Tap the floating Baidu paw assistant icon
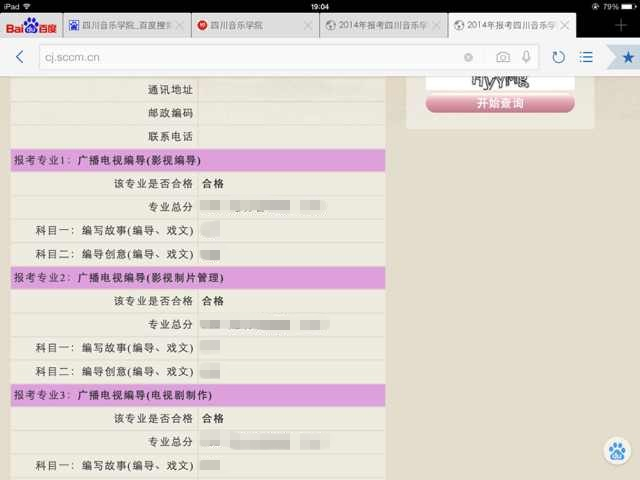The height and width of the screenshot is (480, 640). 617,451
